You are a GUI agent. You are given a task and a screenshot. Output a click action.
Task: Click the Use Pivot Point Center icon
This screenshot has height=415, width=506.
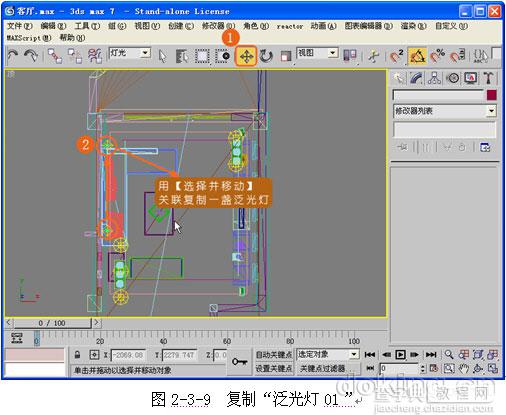(350, 55)
